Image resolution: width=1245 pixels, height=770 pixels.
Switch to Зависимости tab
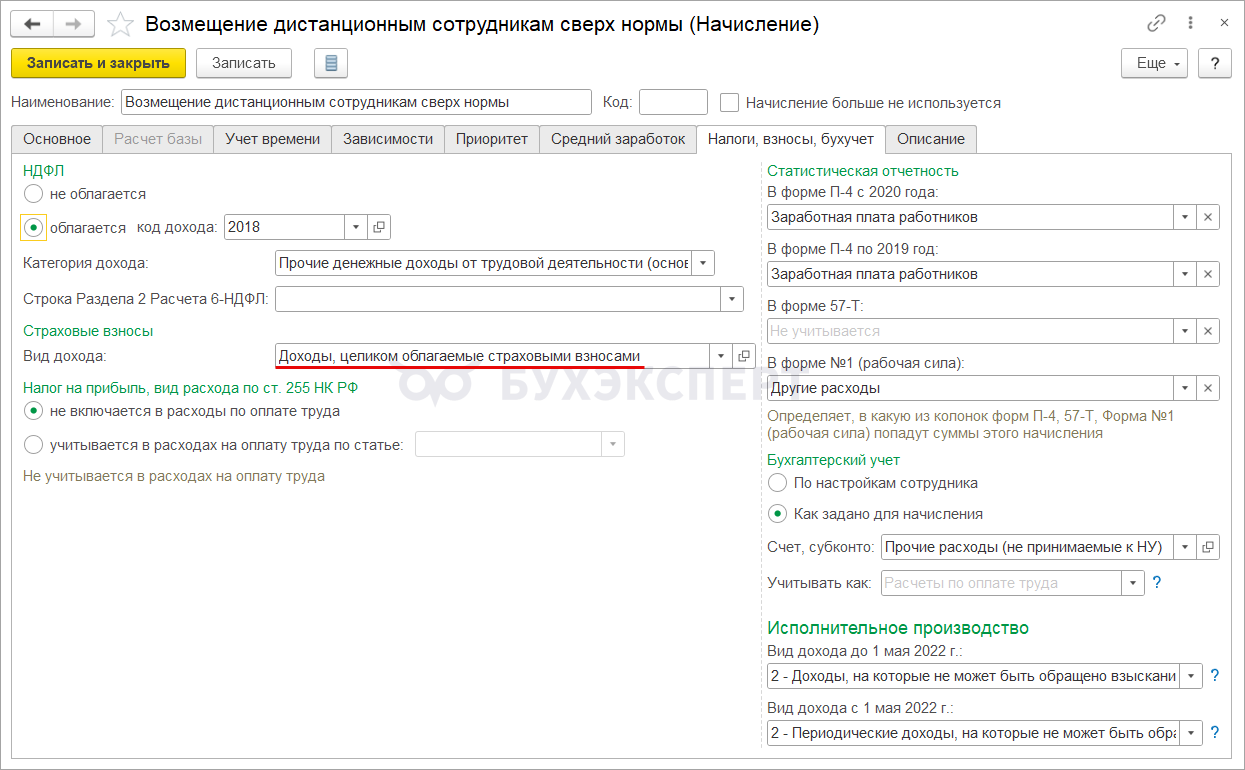click(387, 139)
